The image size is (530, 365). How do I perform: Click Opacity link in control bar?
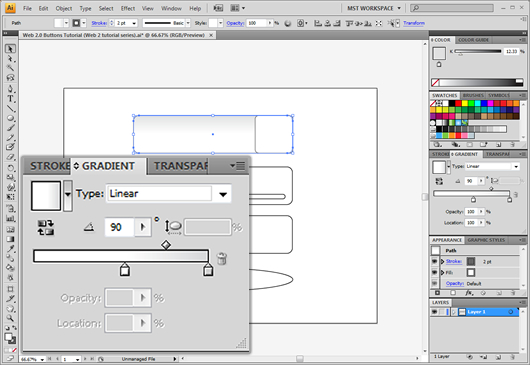pyautogui.click(x=235, y=23)
